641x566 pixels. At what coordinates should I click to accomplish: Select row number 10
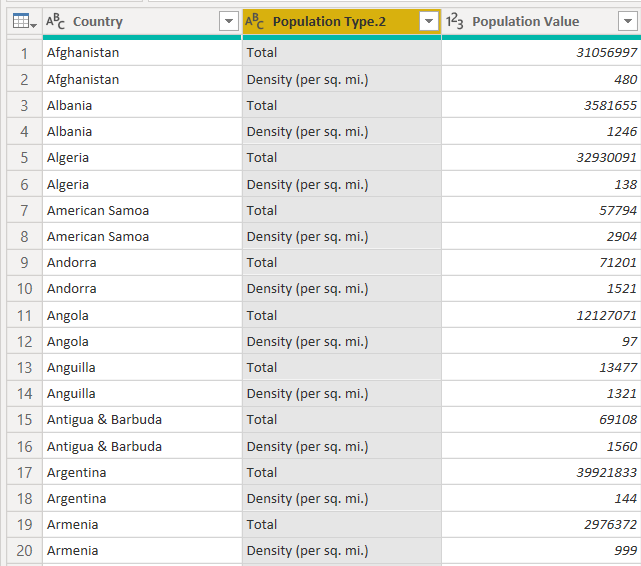click(25, 289)
